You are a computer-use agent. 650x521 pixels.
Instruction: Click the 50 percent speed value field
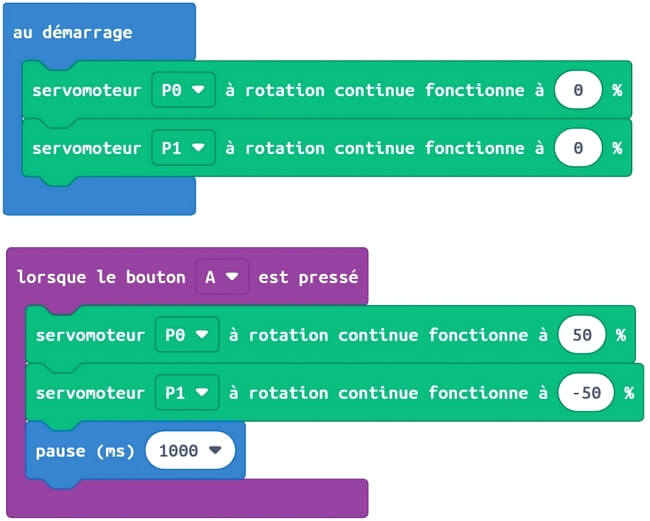pyautogui.click(x=582, y=334)
